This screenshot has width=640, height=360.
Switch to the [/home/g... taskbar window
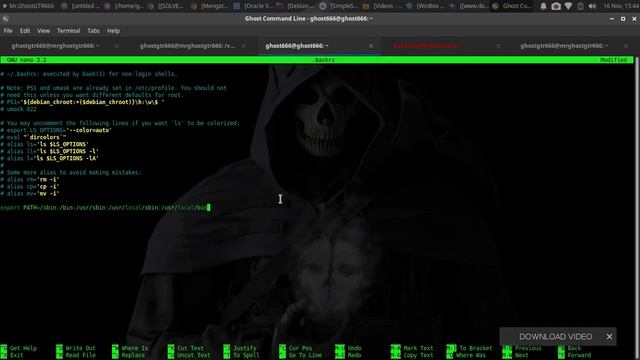coord(124,6)
